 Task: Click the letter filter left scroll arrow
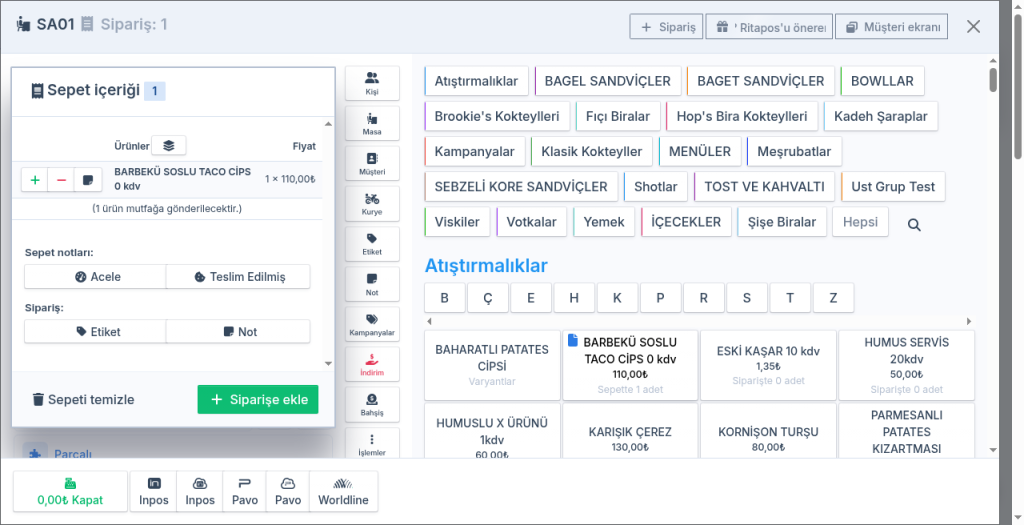coord(429,321)
